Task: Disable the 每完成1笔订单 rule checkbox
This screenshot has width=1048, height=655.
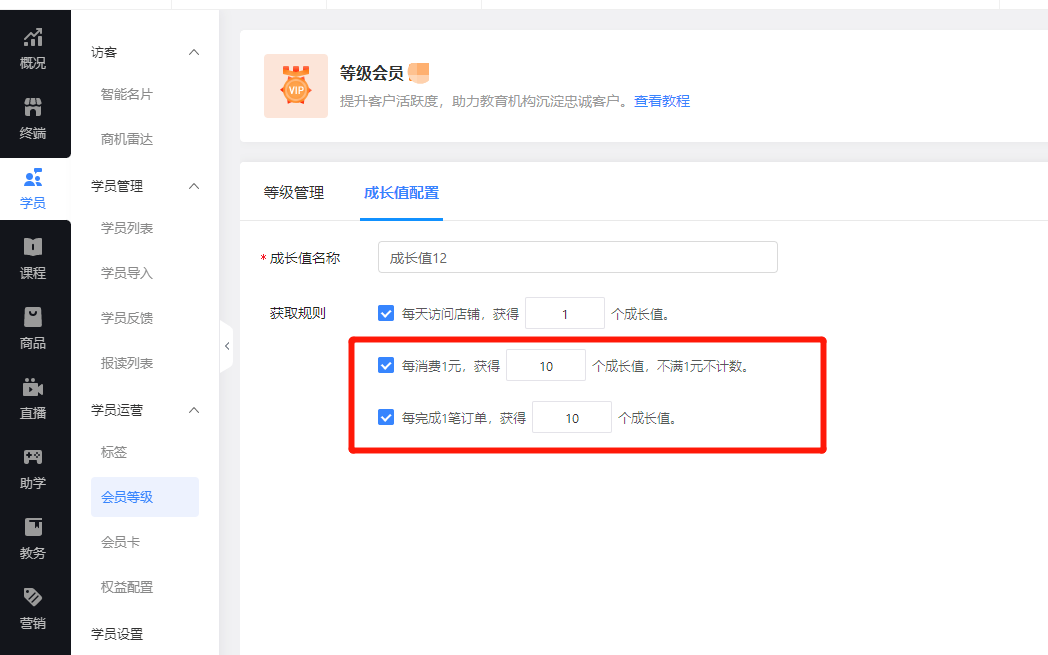Action: click(x=386, y=417)
